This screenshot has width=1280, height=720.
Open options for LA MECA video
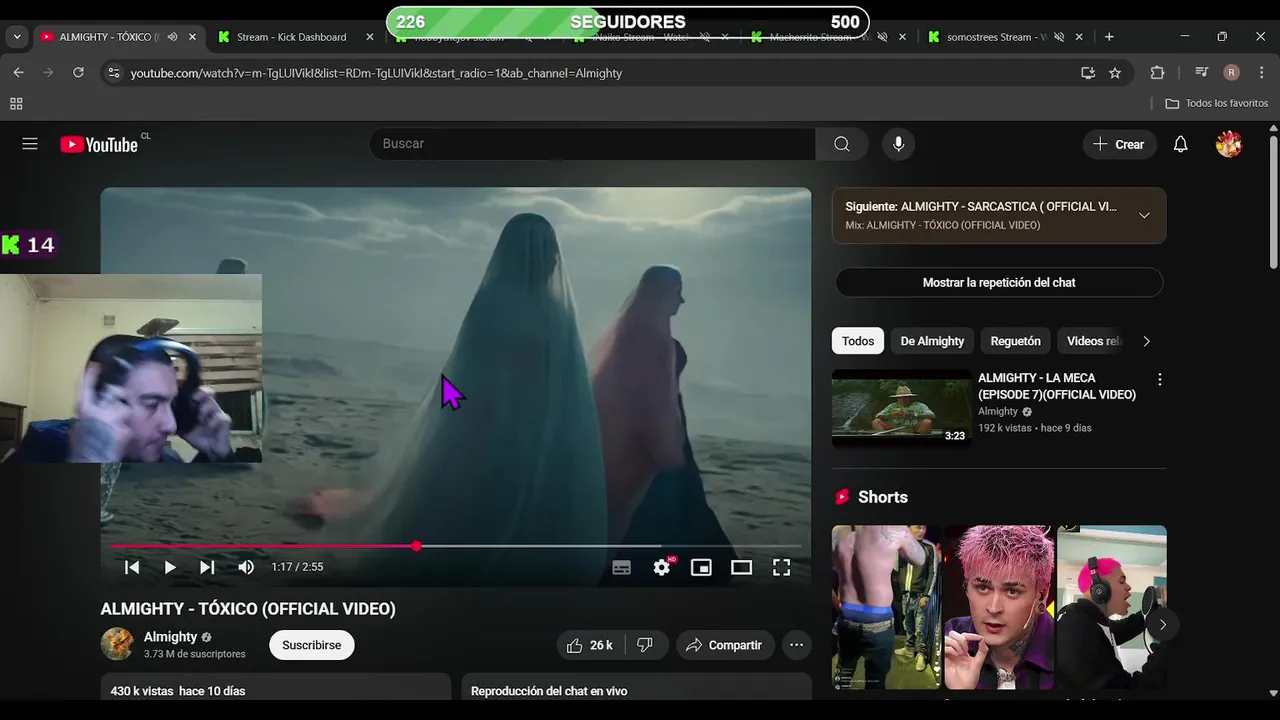tap(1159, 379)
